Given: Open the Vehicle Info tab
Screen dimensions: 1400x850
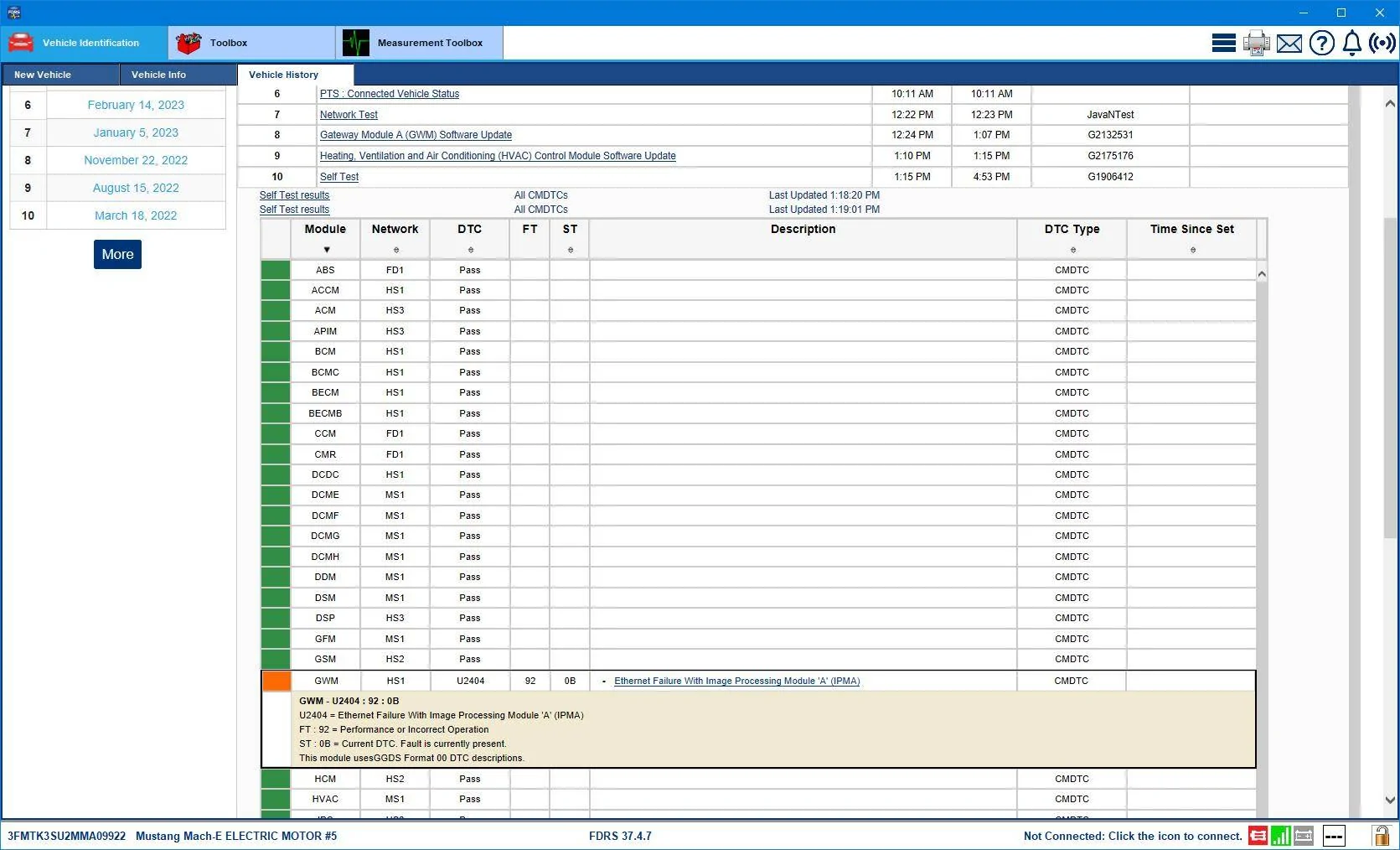Looking at the screenshot, I should coord(178,75).
